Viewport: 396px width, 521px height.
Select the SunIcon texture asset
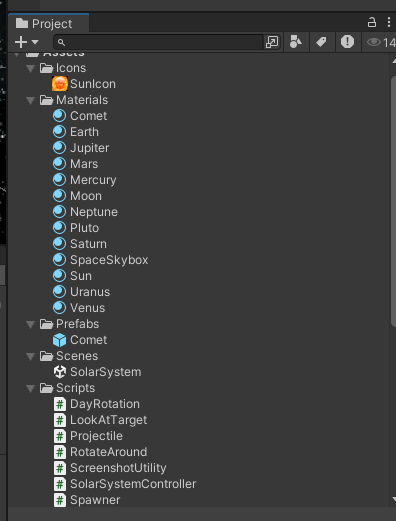pyautogui.click(x=84, y=84)
